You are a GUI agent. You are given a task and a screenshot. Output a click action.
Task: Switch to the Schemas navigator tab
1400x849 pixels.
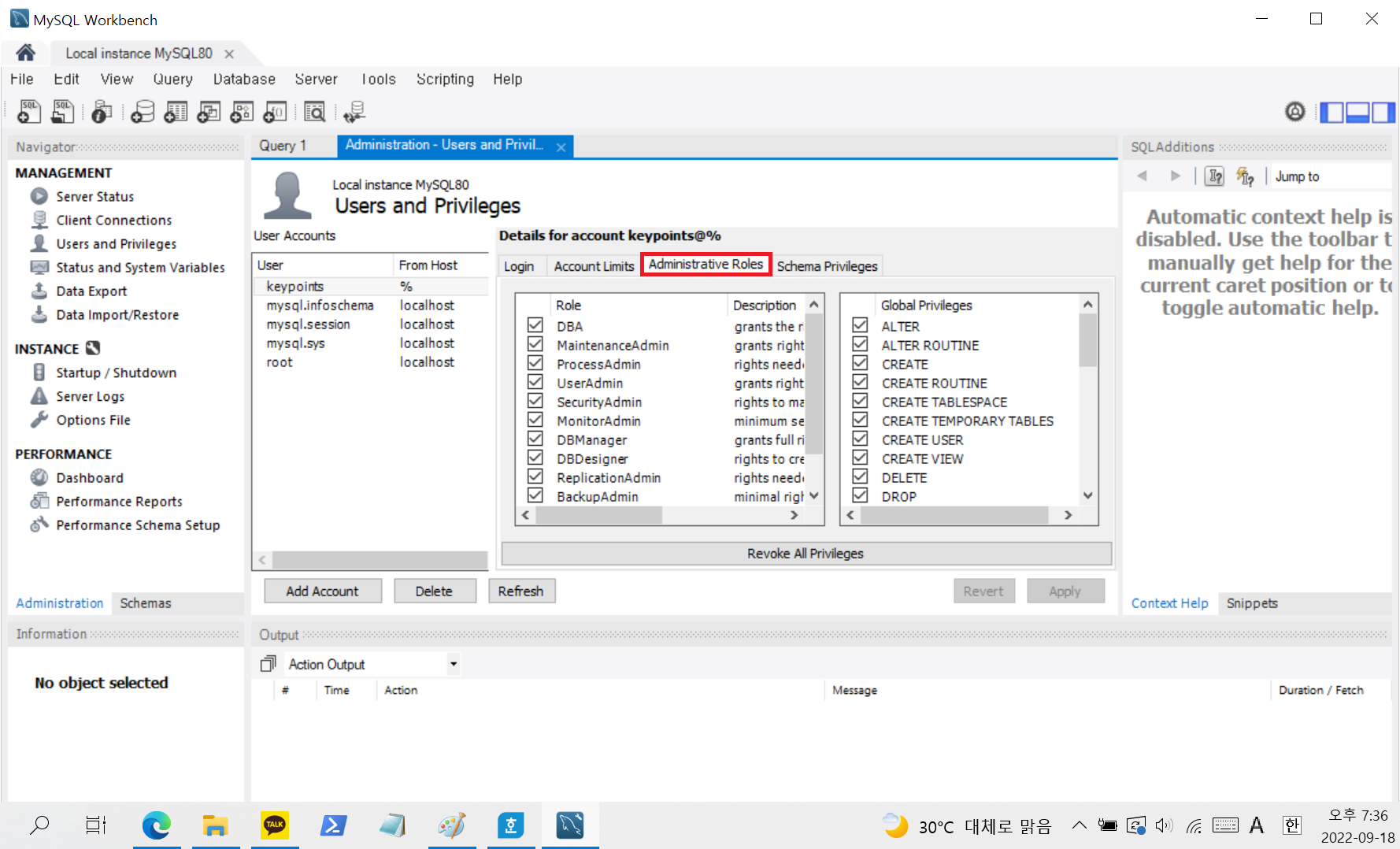point(146,603)
